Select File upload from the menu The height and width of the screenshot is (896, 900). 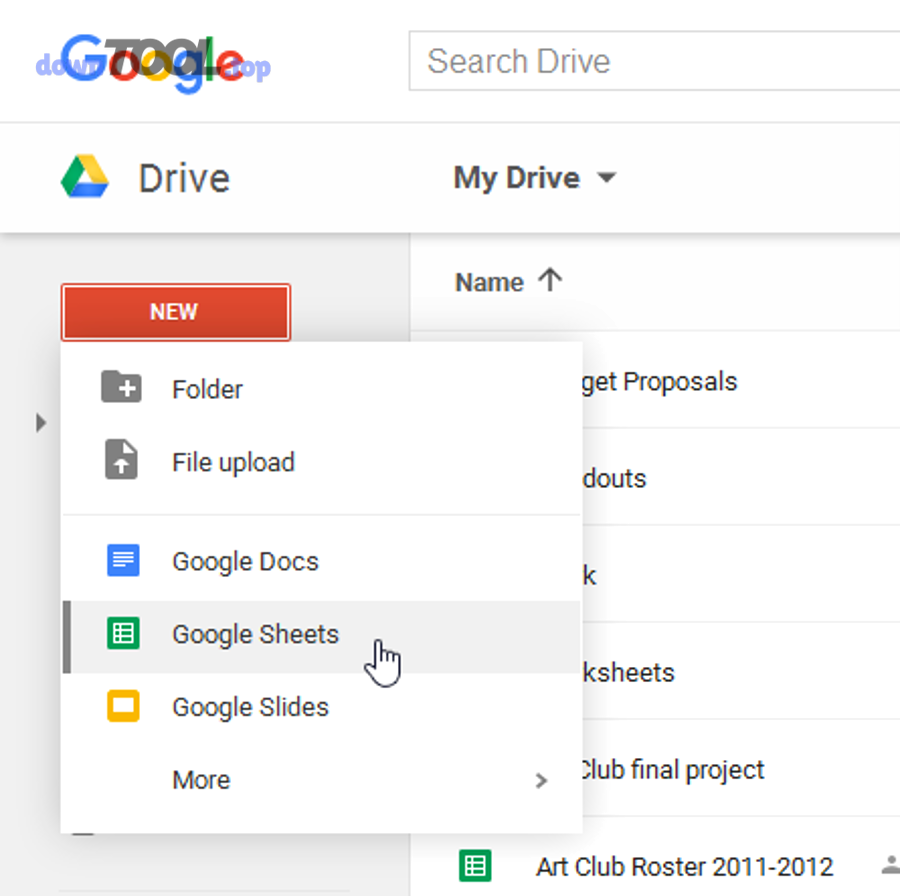234,462
